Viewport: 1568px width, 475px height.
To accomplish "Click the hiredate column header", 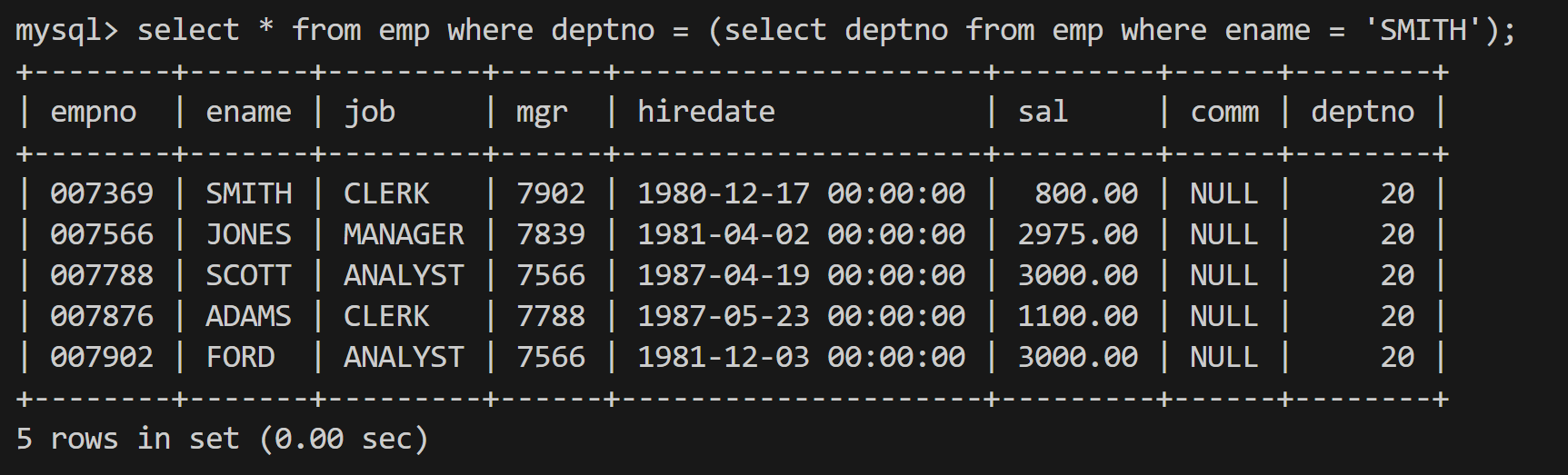I will 706,111.
